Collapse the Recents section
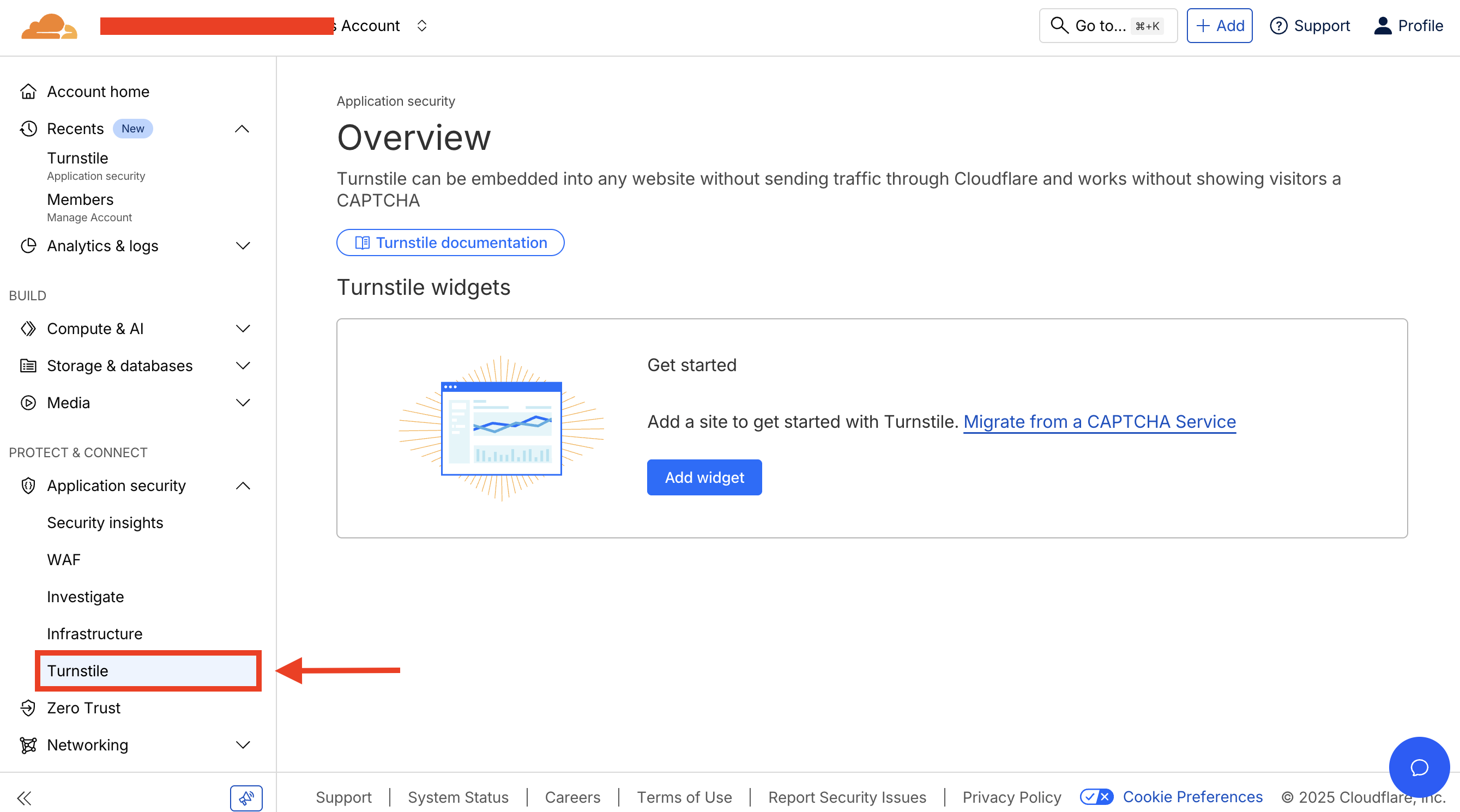Screen dimensions: 1460x812 point(243,128)
